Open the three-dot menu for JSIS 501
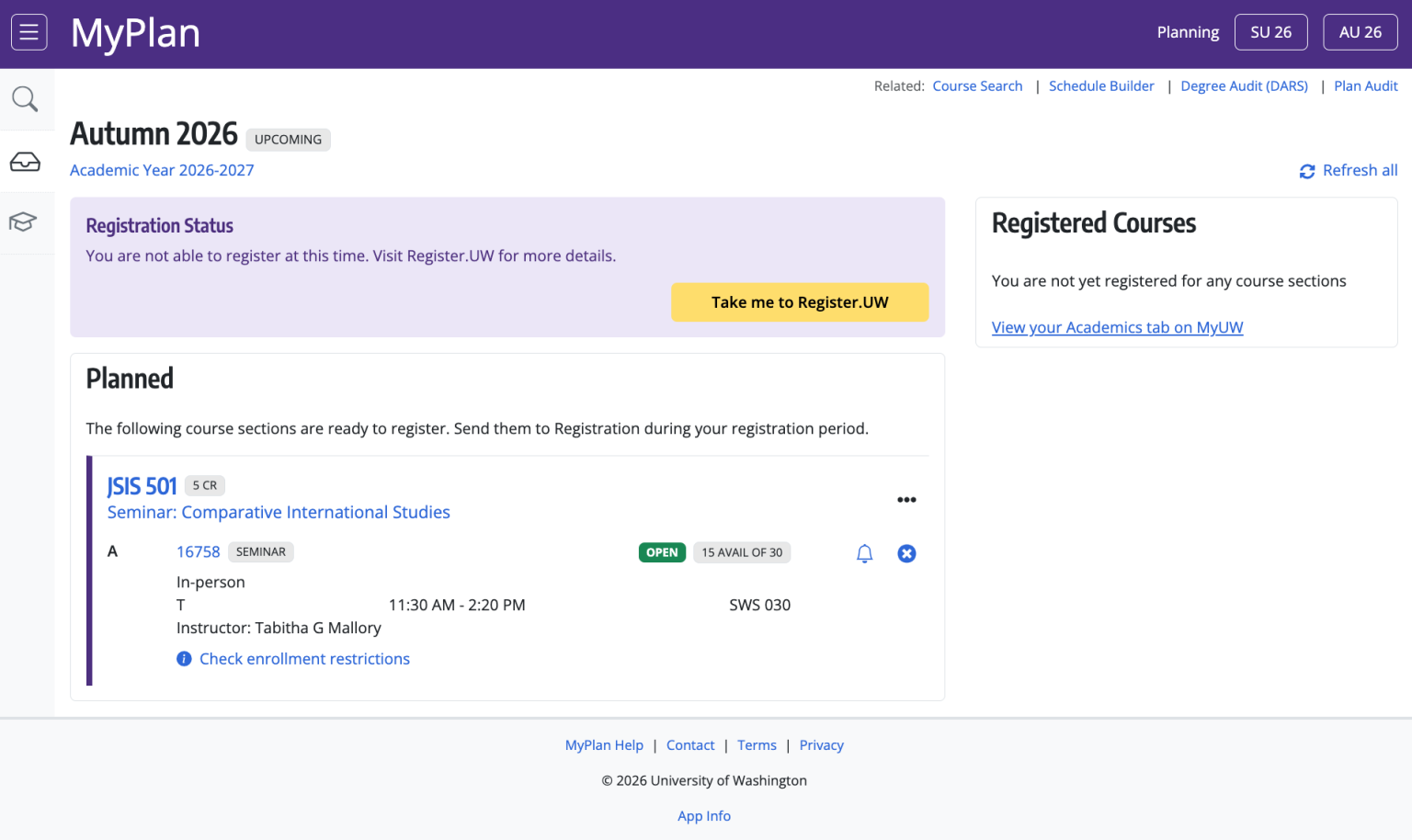This screenshot has width=1412, height=840. [x=906, y=500]
